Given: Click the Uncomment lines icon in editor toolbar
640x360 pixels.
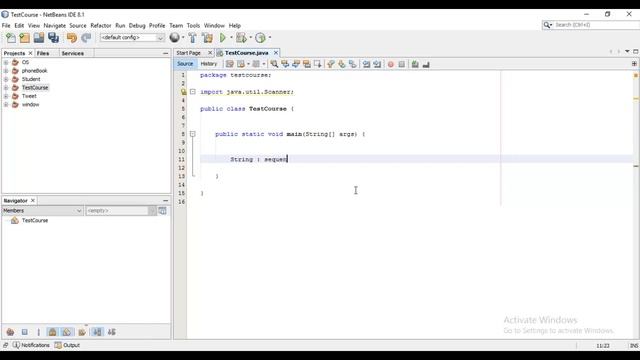Looking at the screenshot, I should click(426, 64).
